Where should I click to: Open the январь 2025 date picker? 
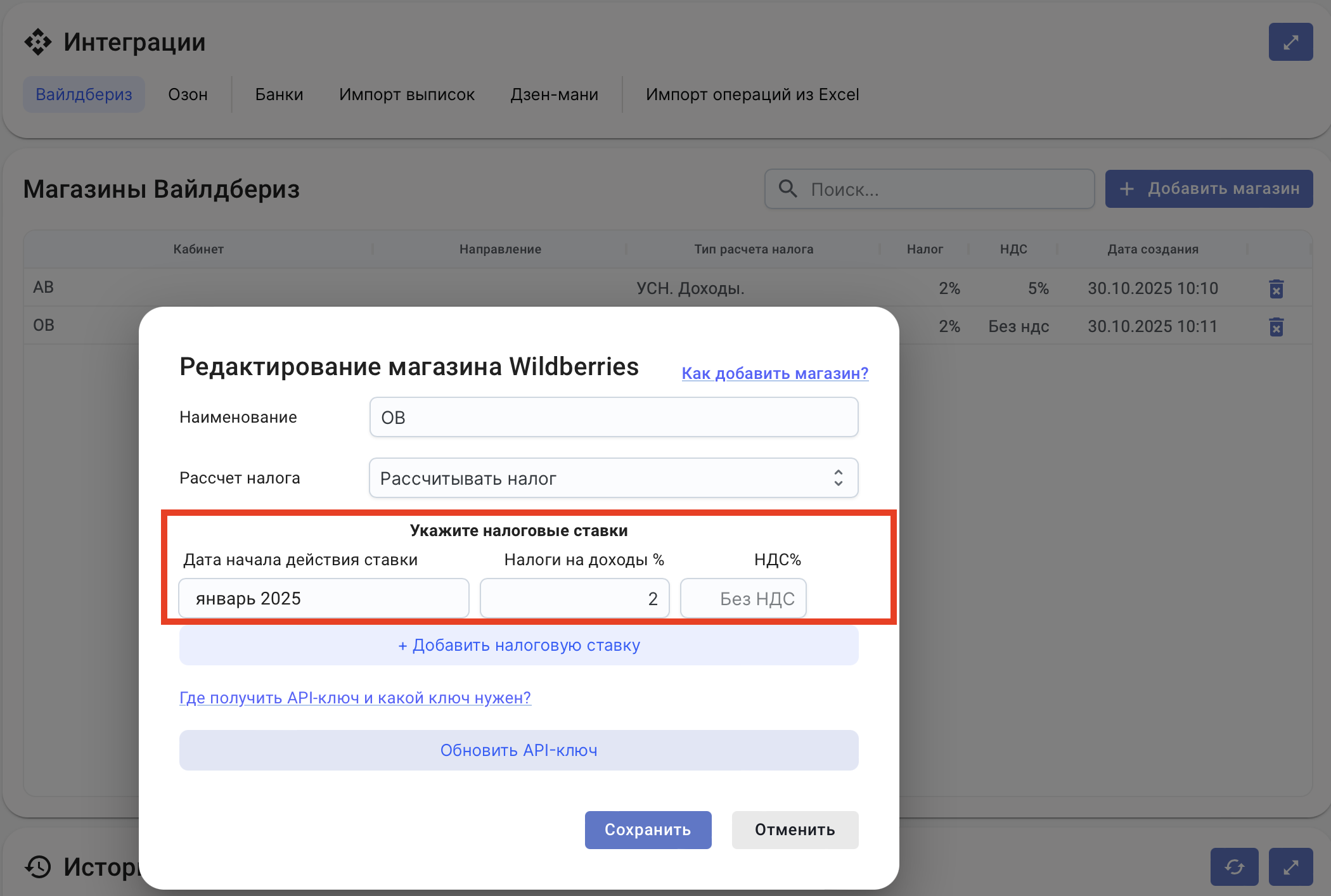pos(323,598)
